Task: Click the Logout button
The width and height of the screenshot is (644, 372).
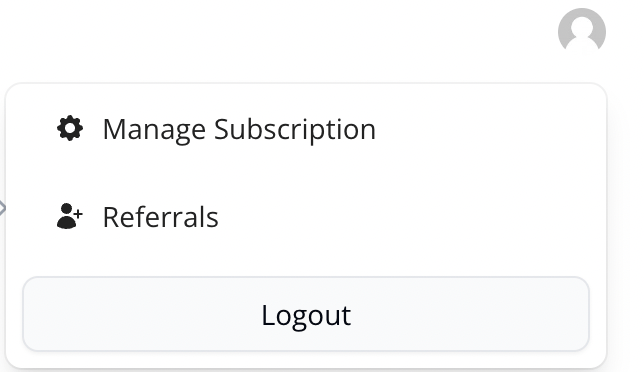Action: click(x=306, y=314)
